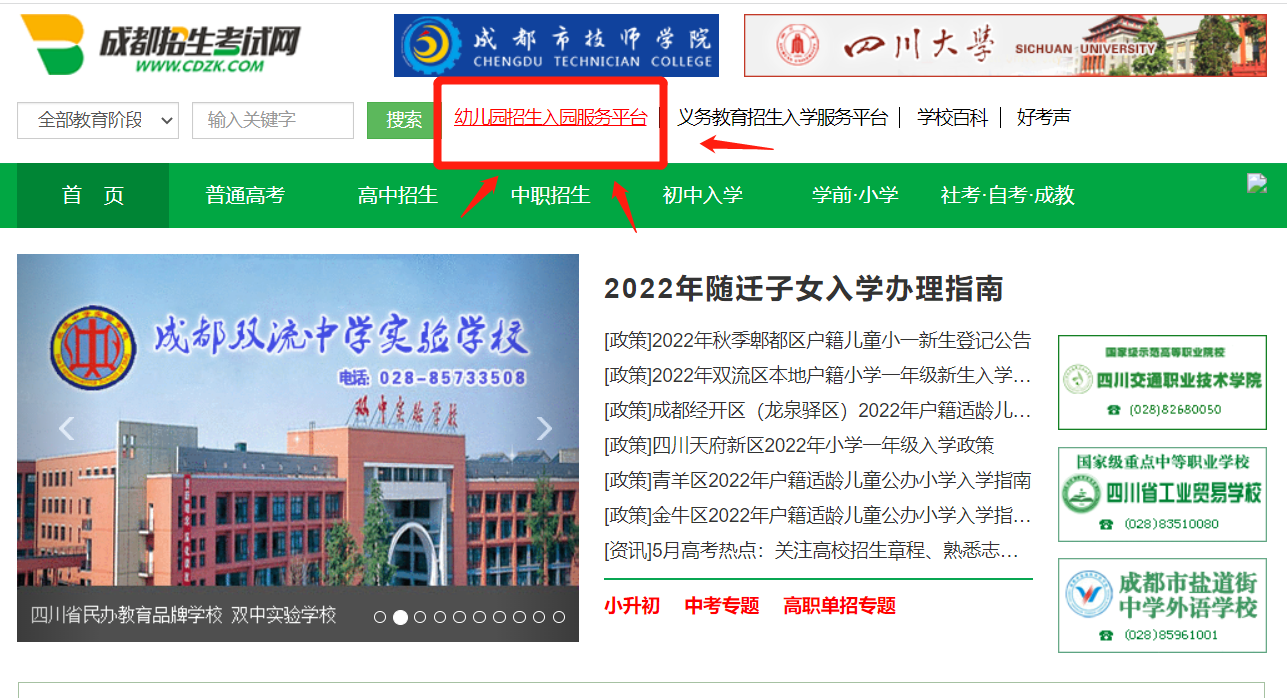Go to previous carousel slide arrow
This screenshot has height=698, width=1287.
pyautogui.click(x=66, y=429)
